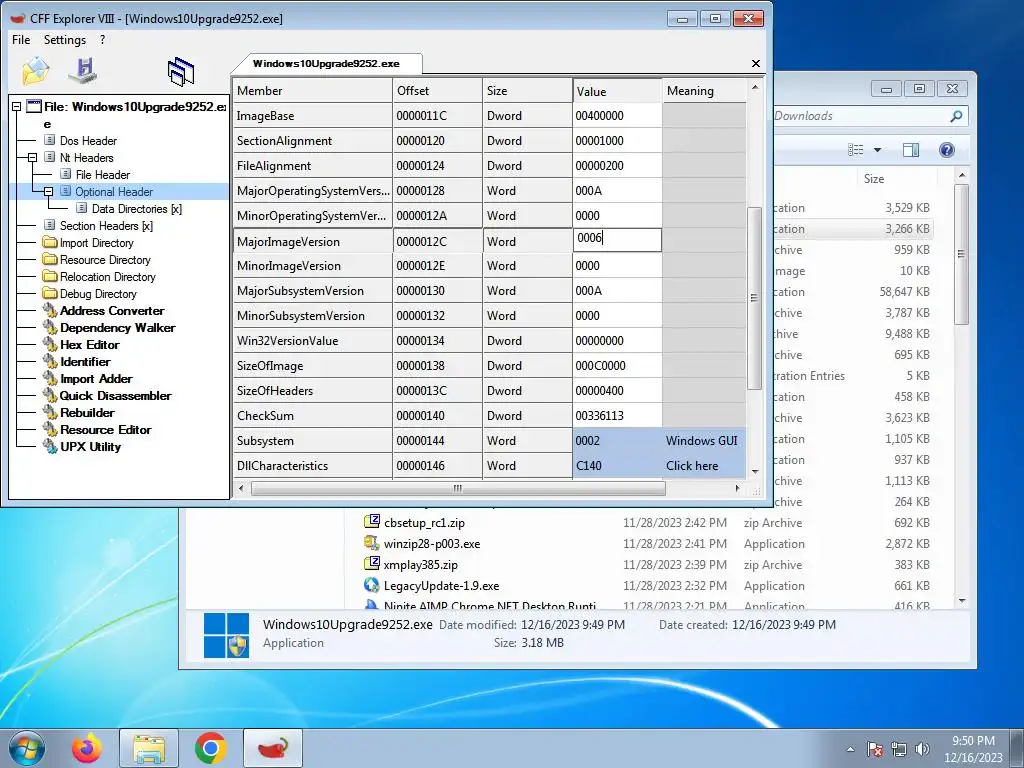Click the table scroll right arrow

[x=737, y=488]
